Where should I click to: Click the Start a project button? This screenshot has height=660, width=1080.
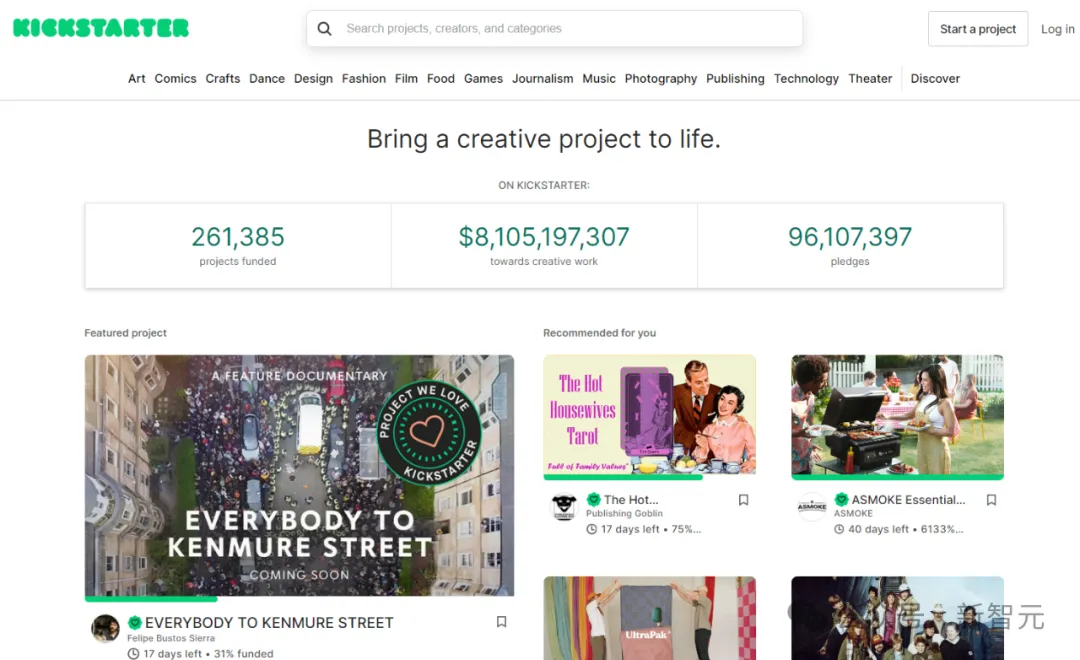pos(978,29)
